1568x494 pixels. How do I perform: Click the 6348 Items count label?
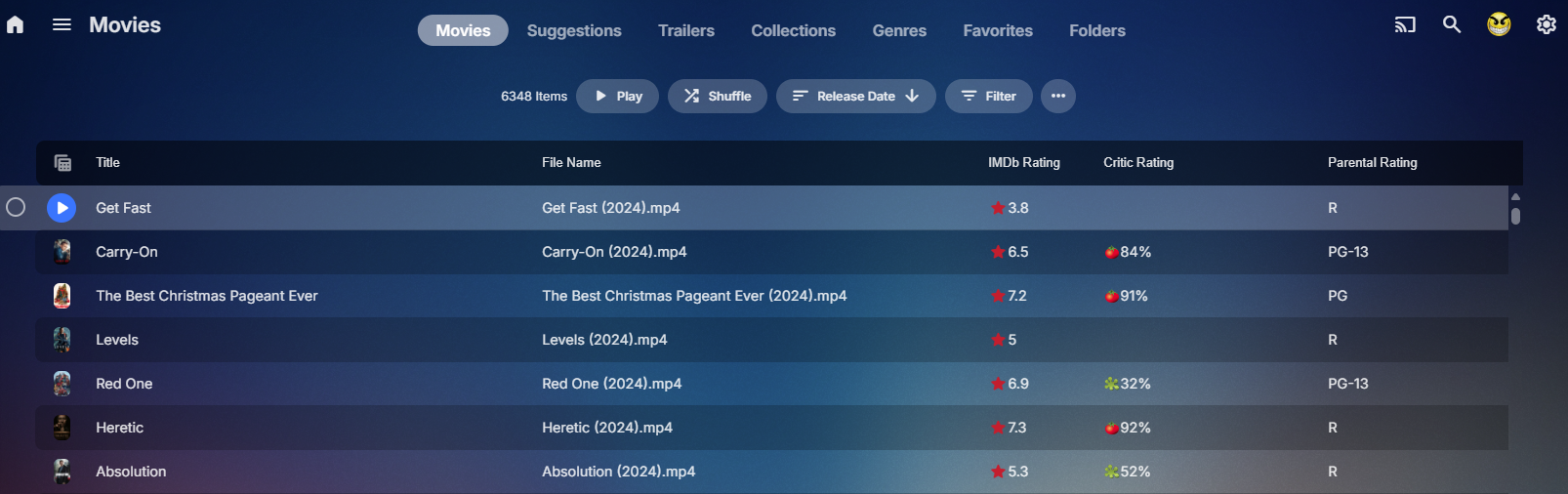[x=534, y=96]
